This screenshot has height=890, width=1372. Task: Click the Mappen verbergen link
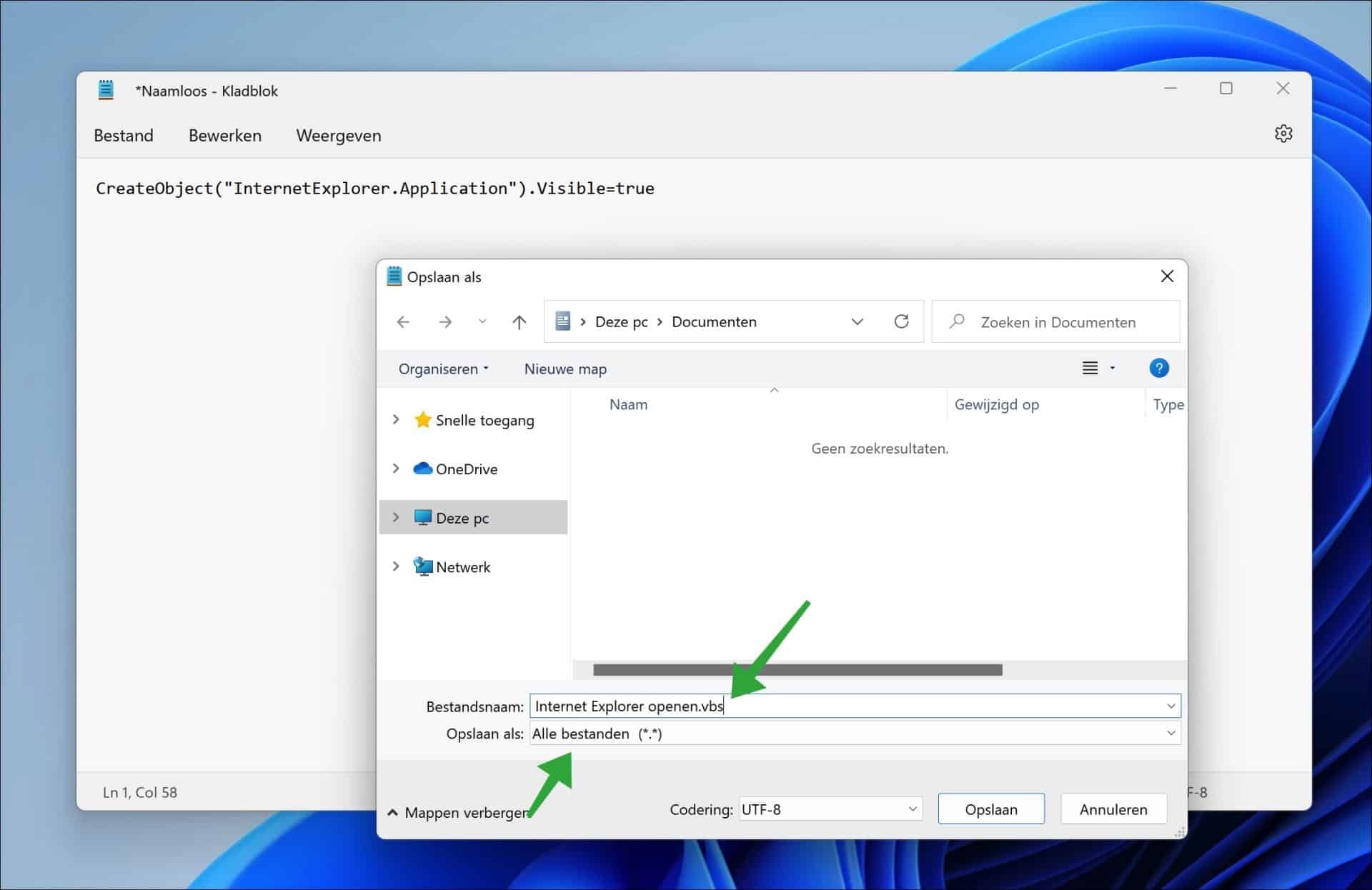point(464,812)
